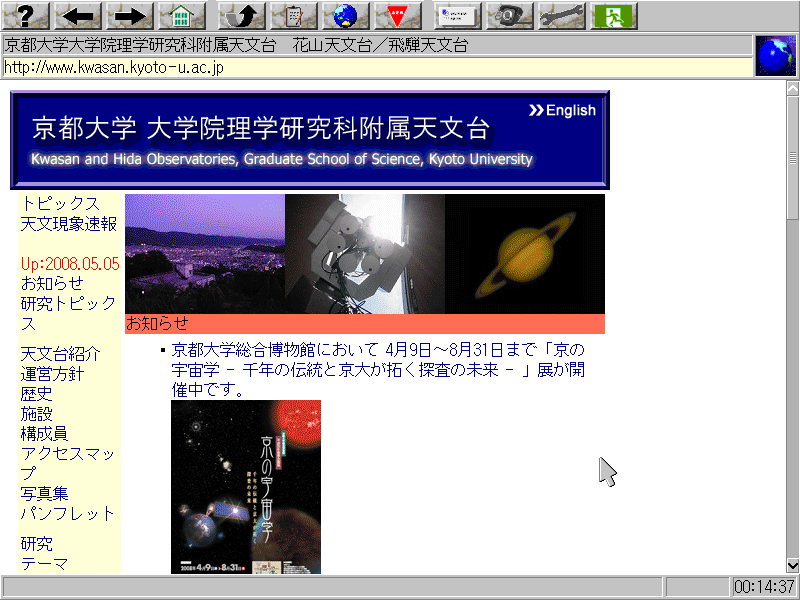Viewport: 800px width, 600px height.
Task: Open the パンフレット sidebar link
Action: point(68,513)
